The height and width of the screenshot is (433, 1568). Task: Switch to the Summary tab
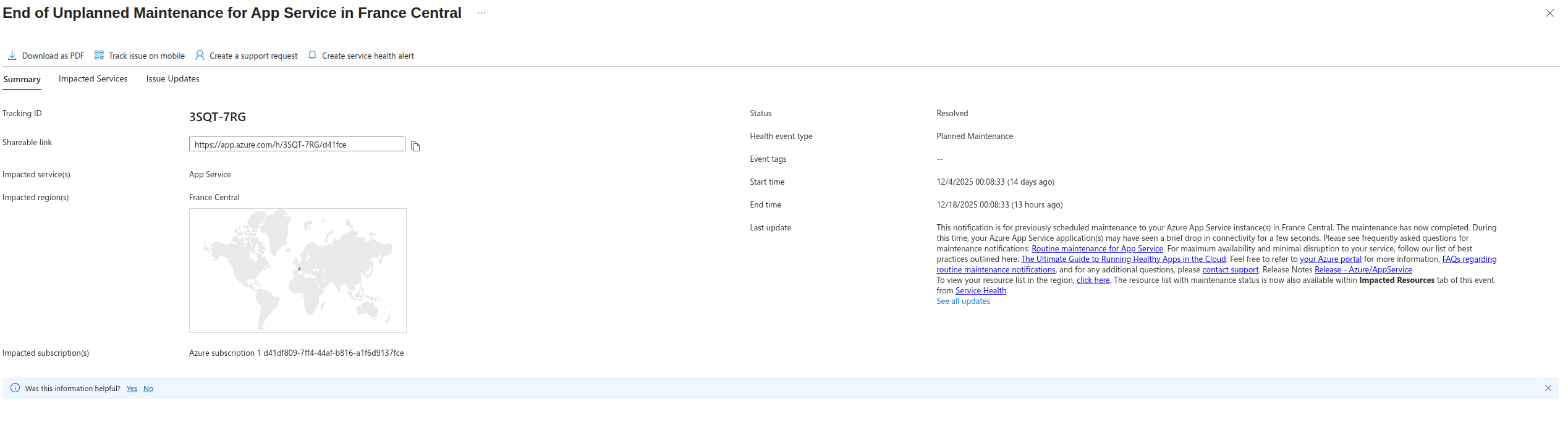(x=22, y=79)
